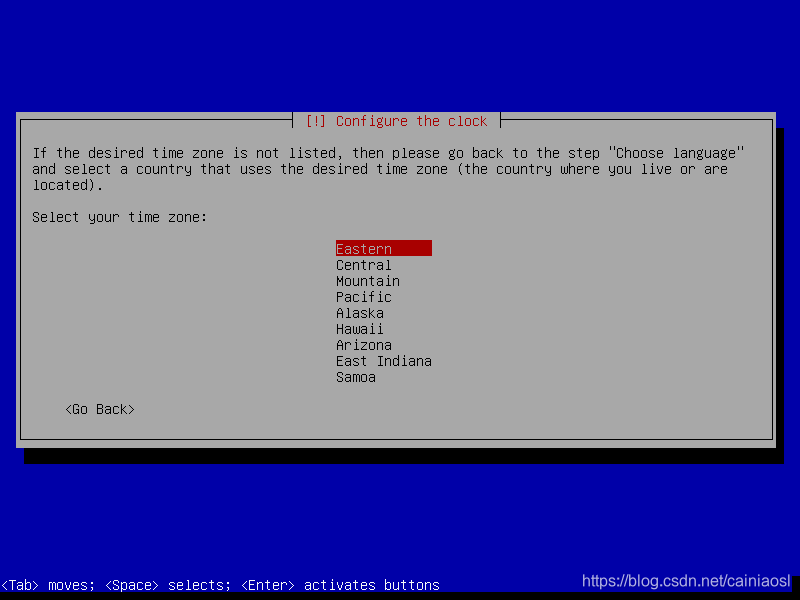Choose Central time zone
This screenshot has height=600, width=800.
(x=363, y=265)
